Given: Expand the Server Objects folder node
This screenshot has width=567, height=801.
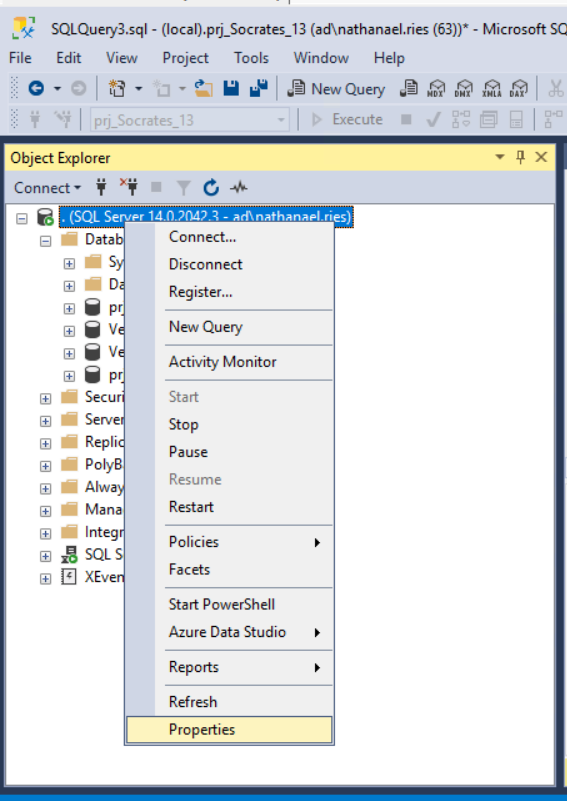Looking at the screenshot, I should point(45,421).
